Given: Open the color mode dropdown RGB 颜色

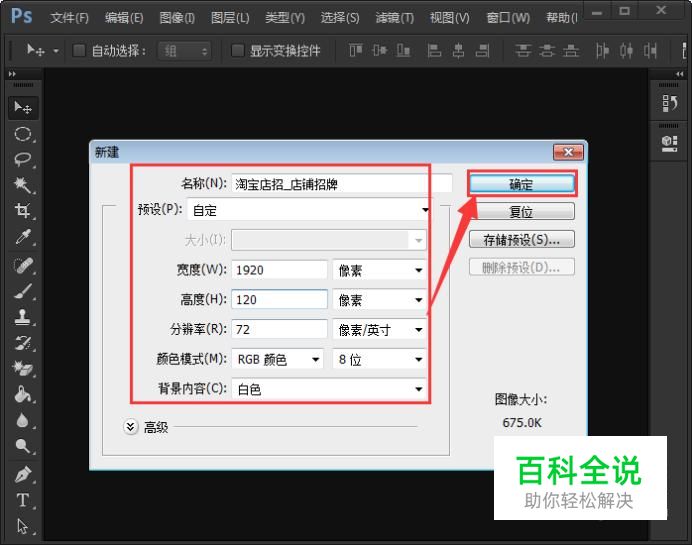Looking at the screenshot, I should tap(278, 360).
